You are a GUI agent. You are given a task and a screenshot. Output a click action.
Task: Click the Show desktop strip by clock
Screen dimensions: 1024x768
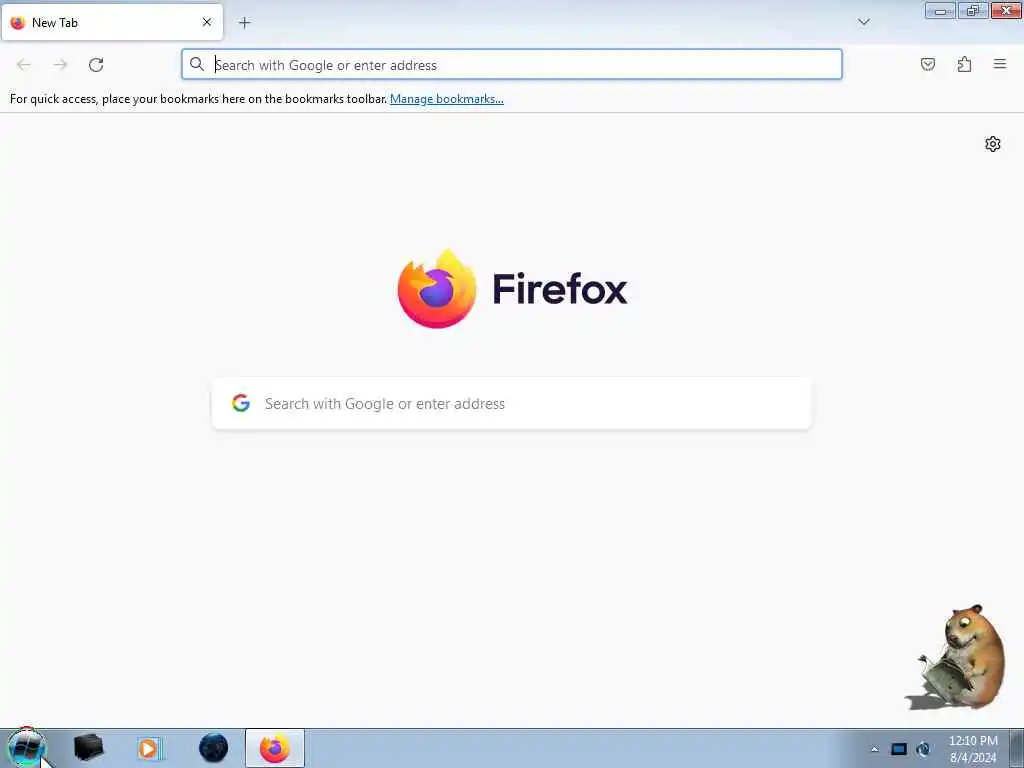pyautogui.click(x=1017, y=748)
